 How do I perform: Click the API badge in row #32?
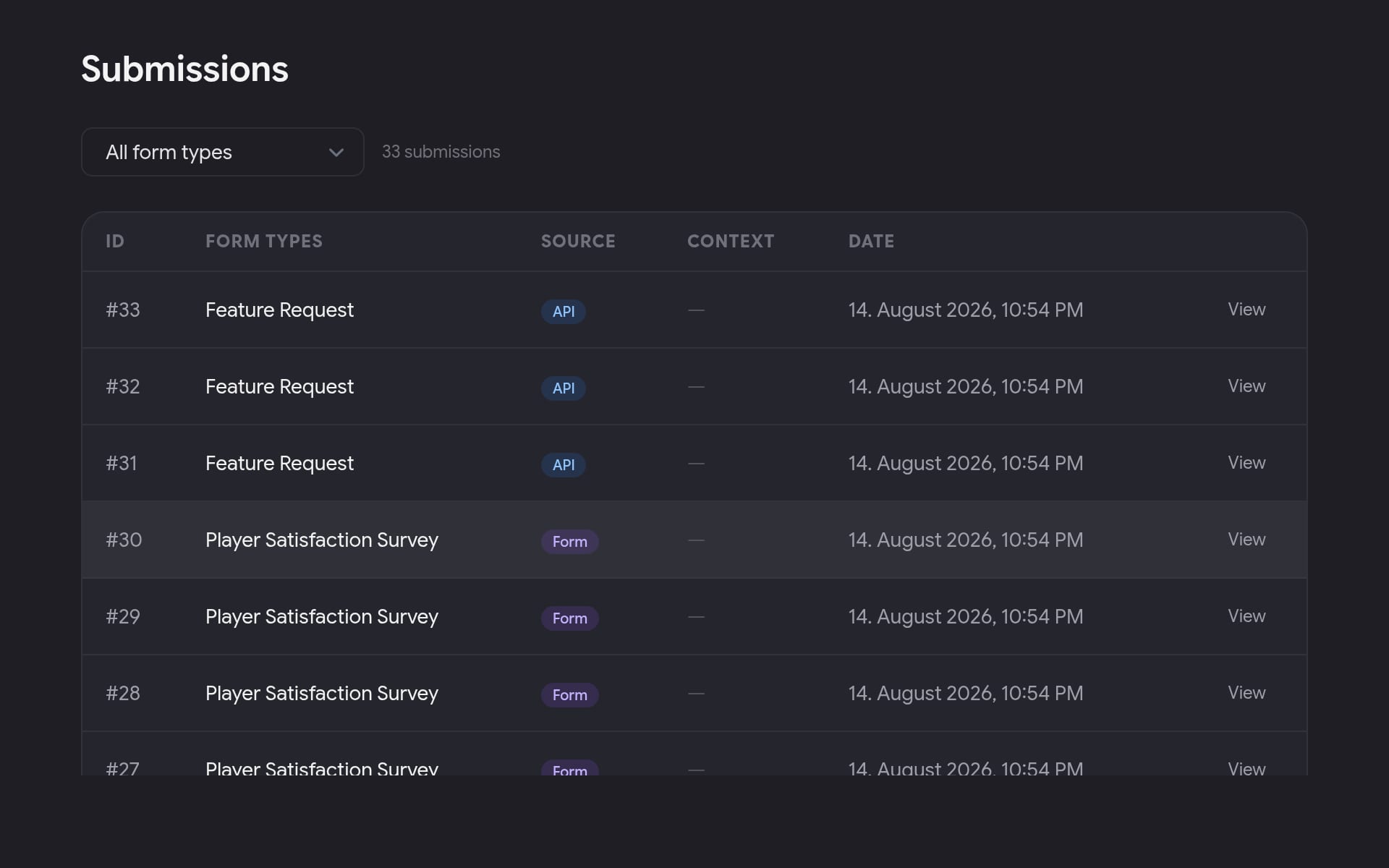tap(564, 388)
